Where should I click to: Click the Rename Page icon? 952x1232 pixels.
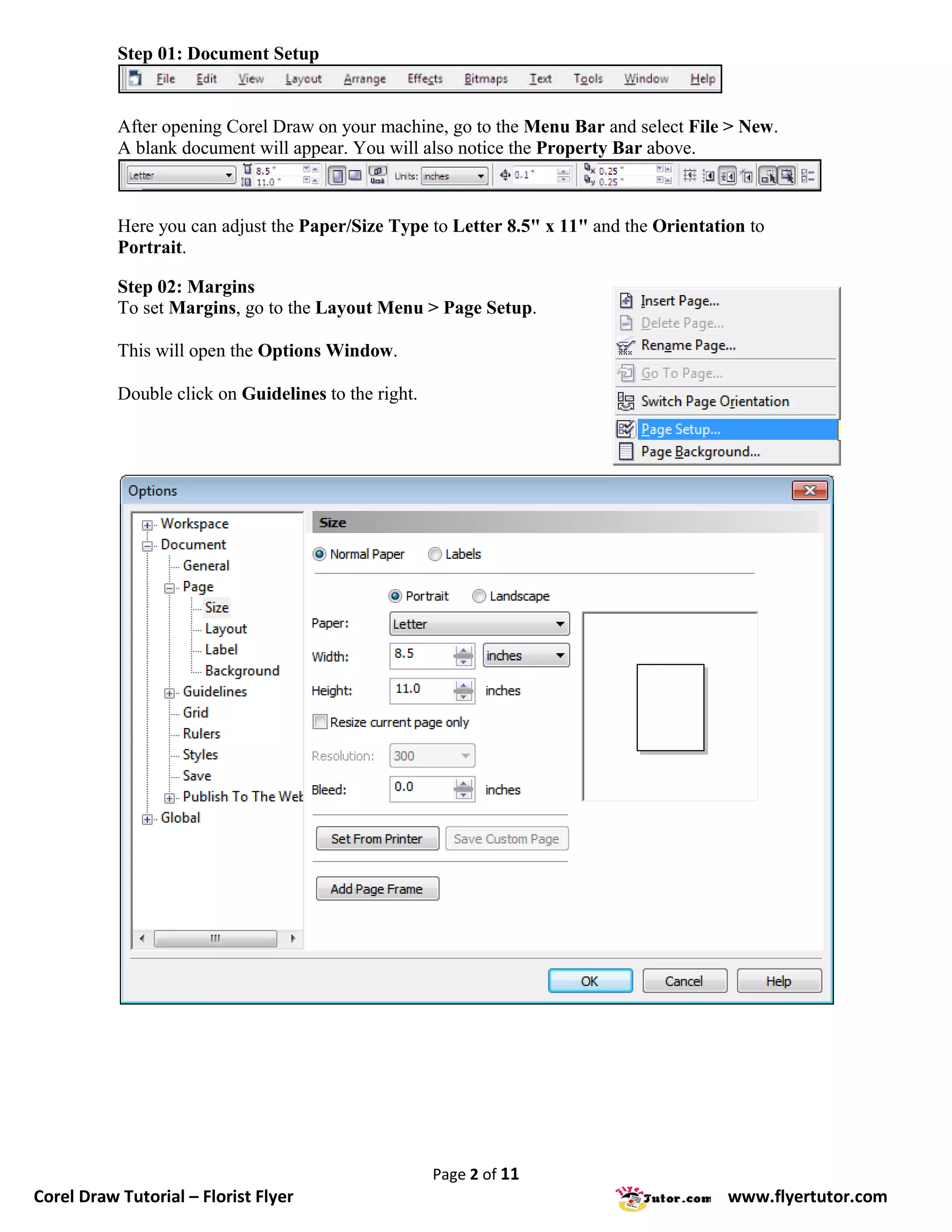point(625,346)
